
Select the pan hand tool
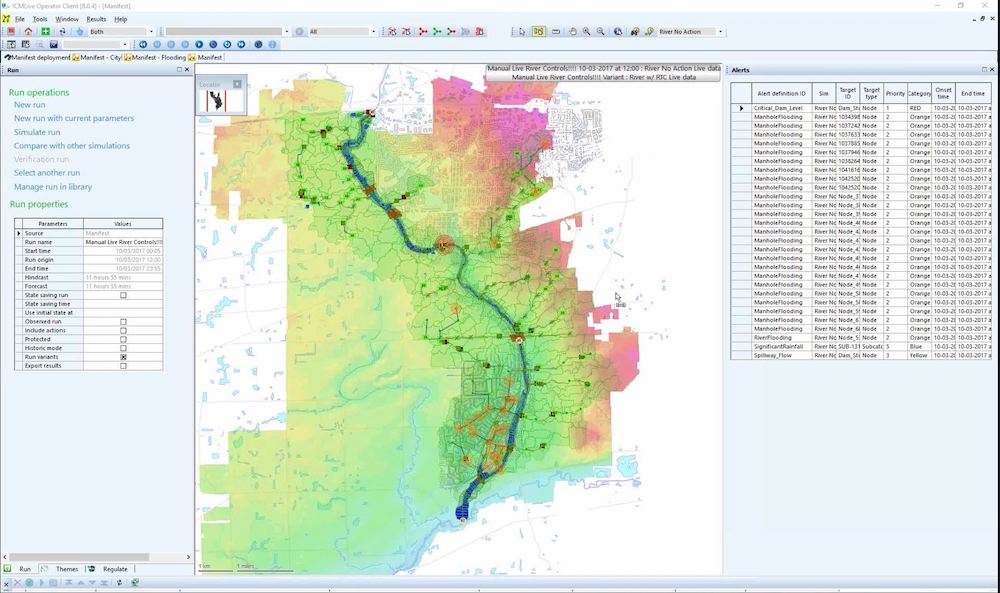pos(572,32)
